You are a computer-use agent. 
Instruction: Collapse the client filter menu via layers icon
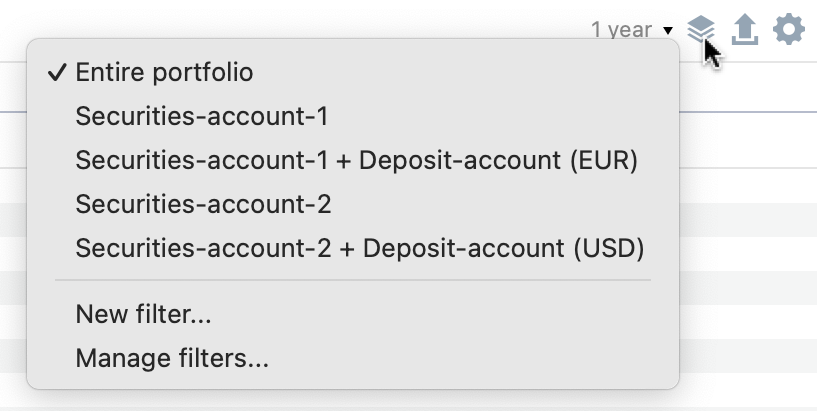click(x=701, y=29)
